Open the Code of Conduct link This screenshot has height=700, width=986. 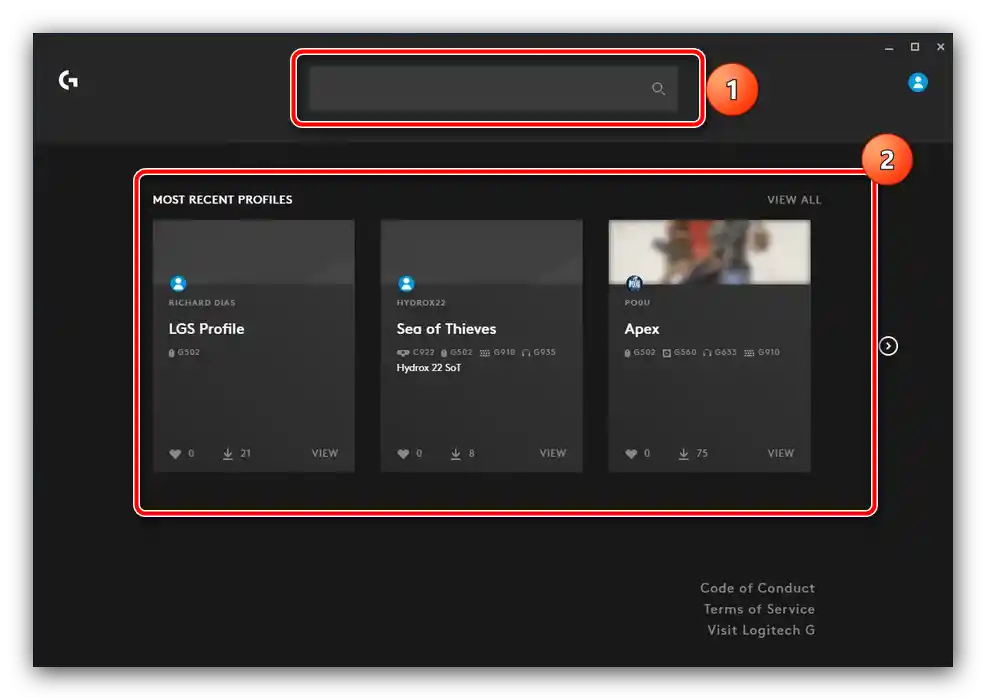point(757,588)
